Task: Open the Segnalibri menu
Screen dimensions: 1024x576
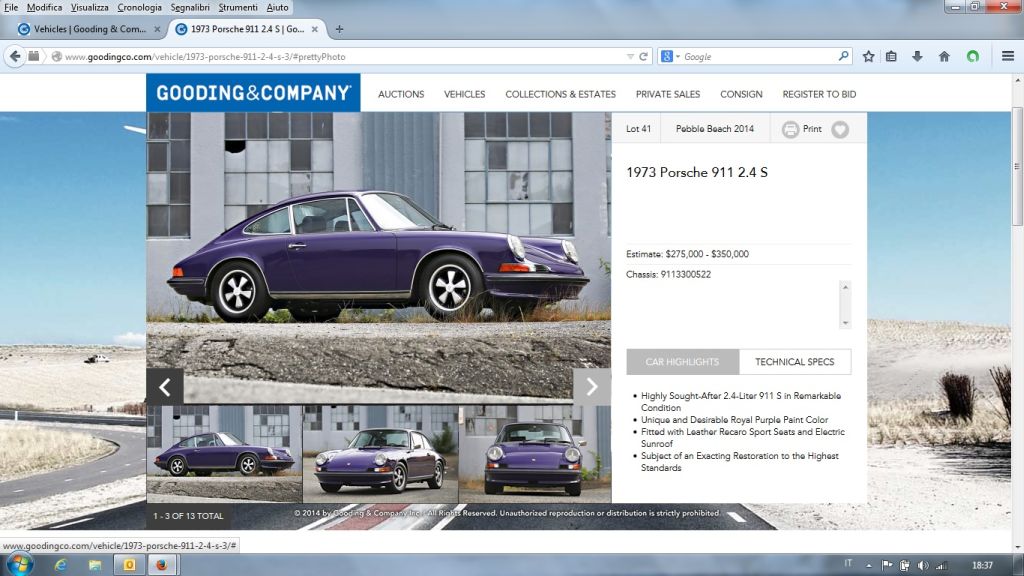Action: [x=190, y=7]
